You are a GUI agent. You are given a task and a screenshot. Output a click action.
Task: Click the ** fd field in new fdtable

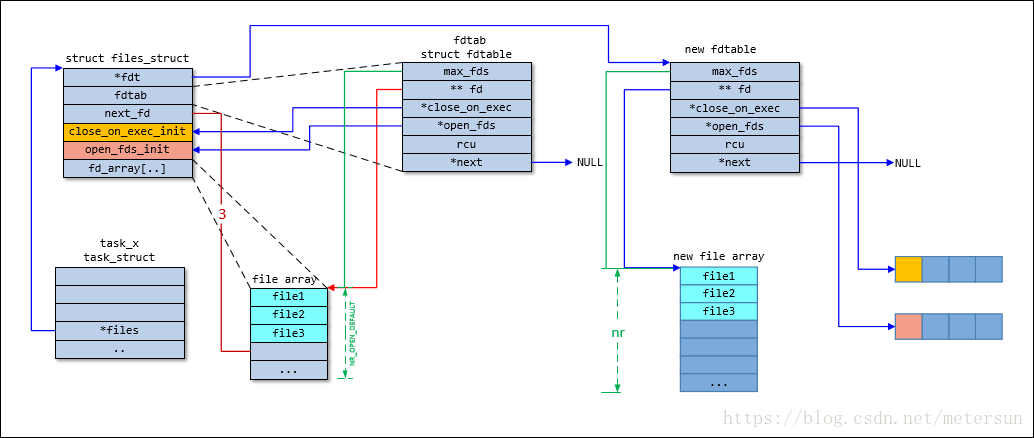pyautogui.click(x=734, y=90)
